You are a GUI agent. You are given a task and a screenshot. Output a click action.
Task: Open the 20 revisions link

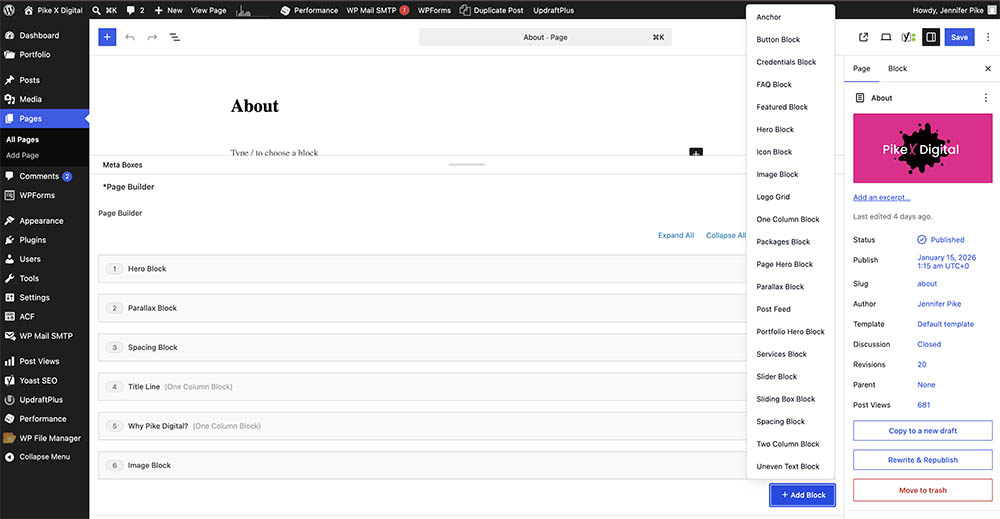(922, 365)
